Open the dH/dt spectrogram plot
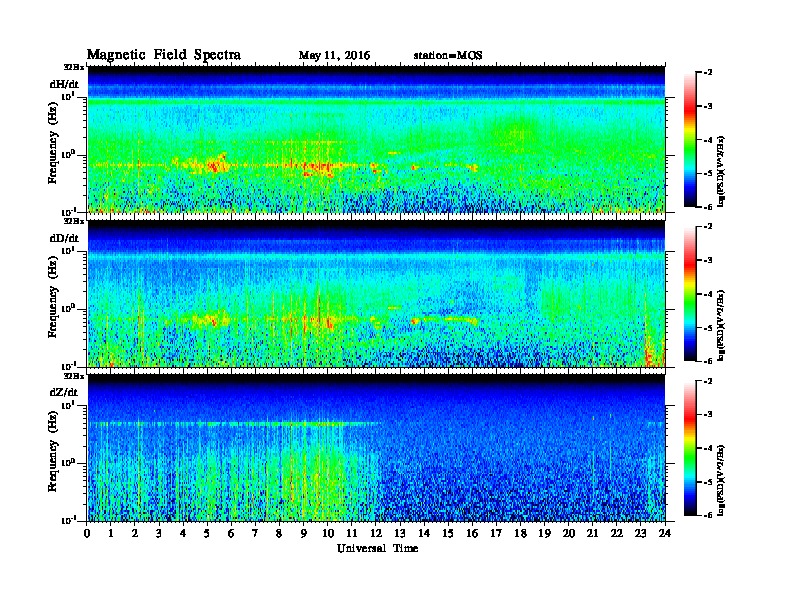 coord(376,139)
